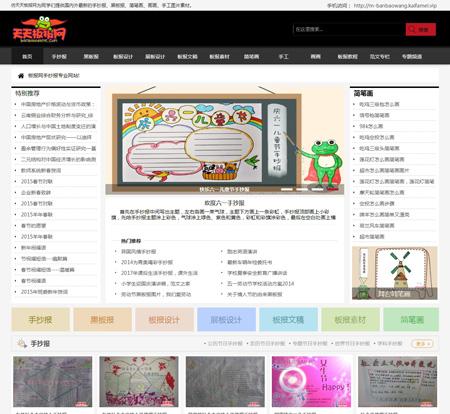Open 板报设计 in the top navigation bar
This screenshot has height=414, width=450.
(123, 56)
